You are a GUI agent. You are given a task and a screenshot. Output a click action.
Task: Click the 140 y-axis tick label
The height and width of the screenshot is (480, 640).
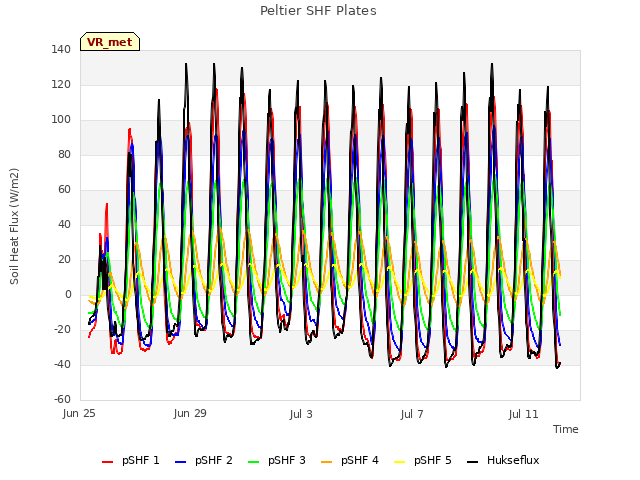[61, 49]
